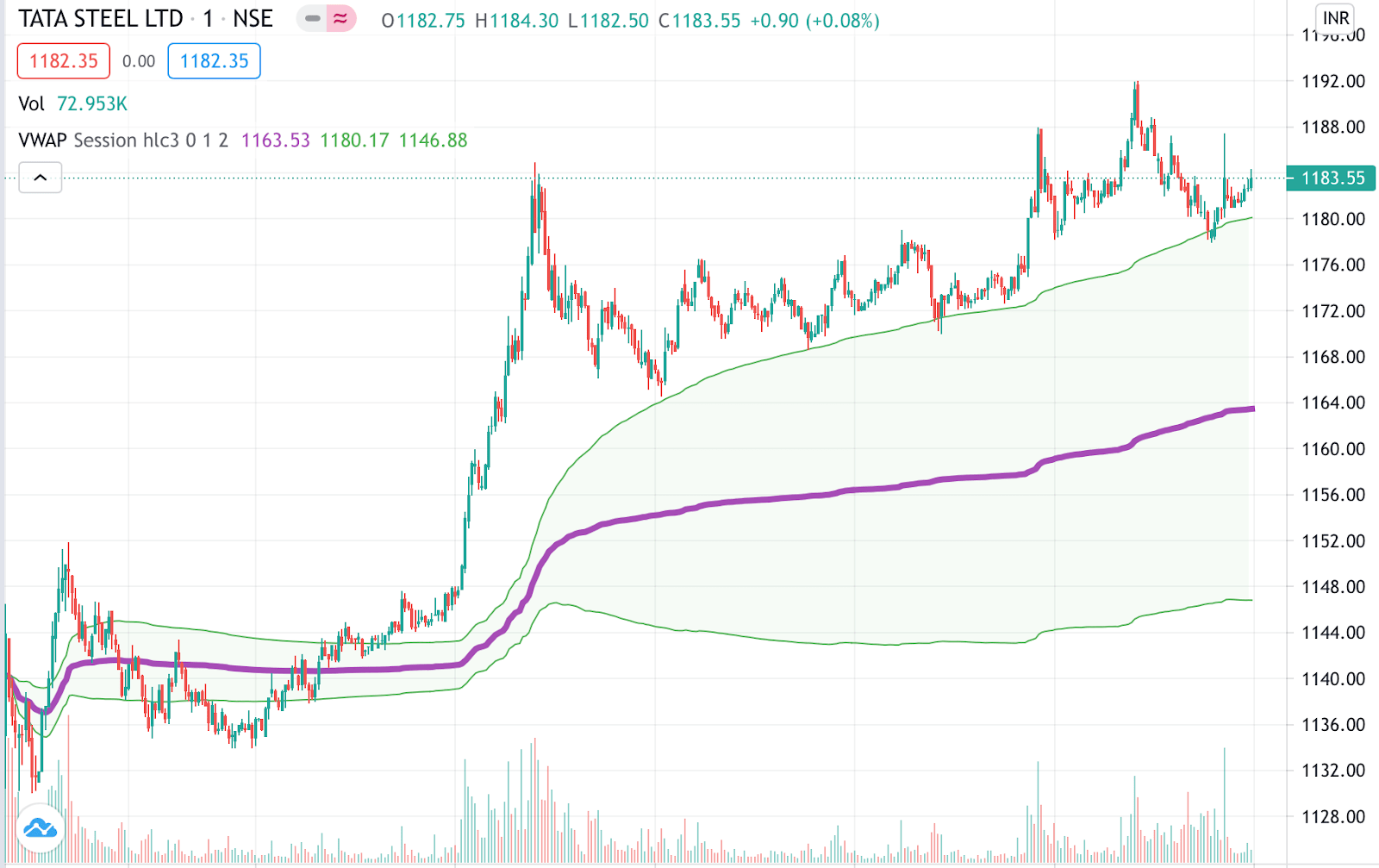Click the close price C1183.55
Screen dimensions: 1379x868
pos(700,21)
